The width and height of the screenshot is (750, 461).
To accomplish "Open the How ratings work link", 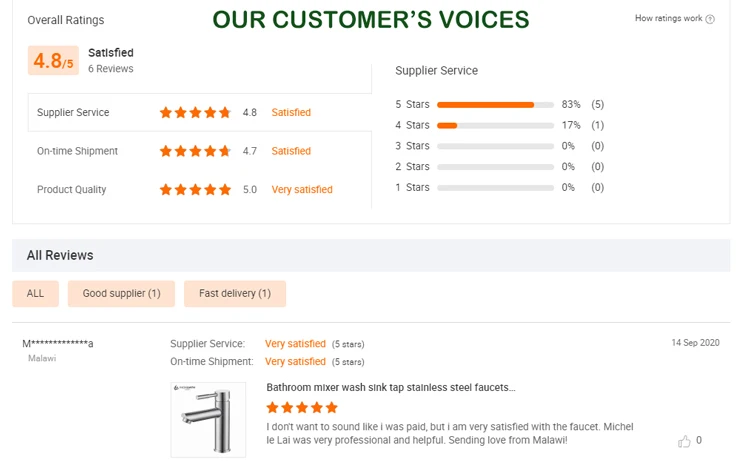I will pos(668,19).
